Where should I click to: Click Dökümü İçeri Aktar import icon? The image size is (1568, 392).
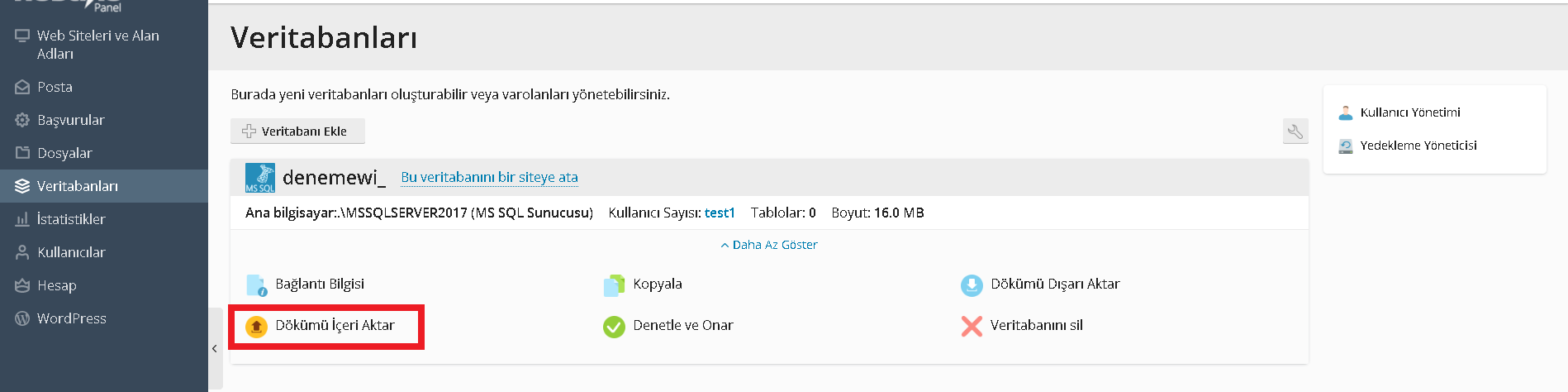tap(256, 327)
